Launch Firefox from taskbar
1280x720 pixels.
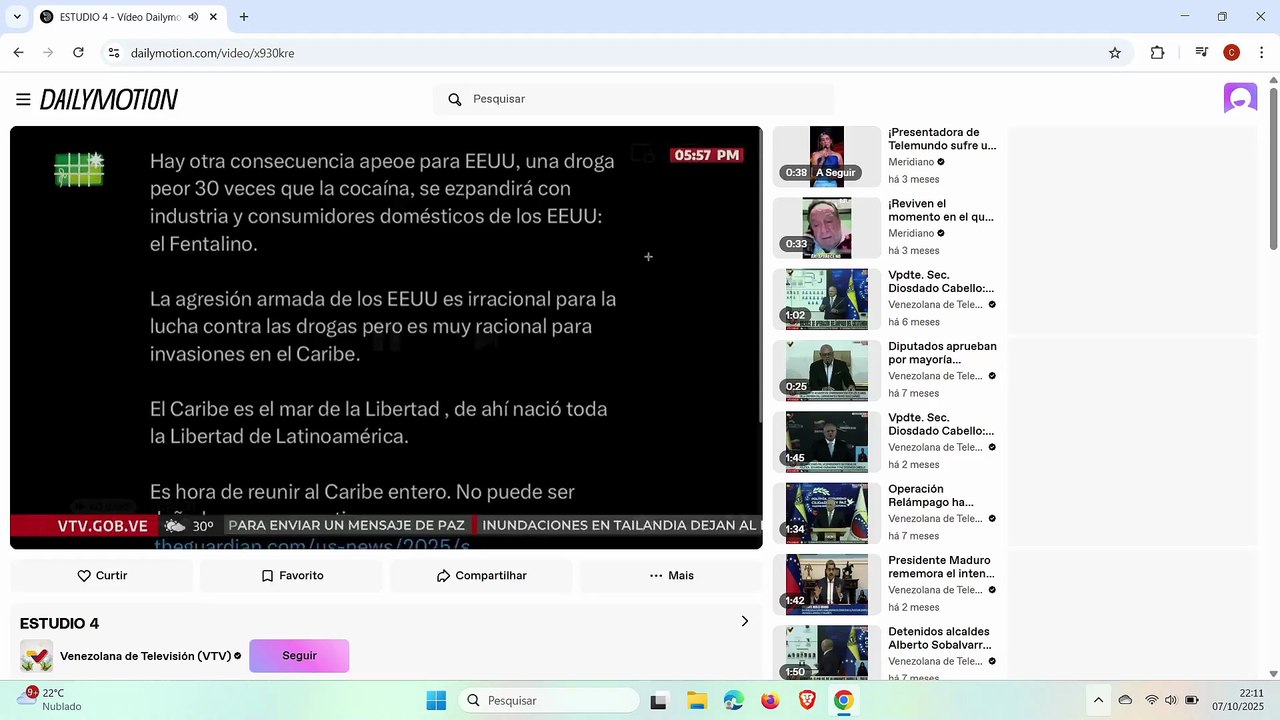coord(770,701)
